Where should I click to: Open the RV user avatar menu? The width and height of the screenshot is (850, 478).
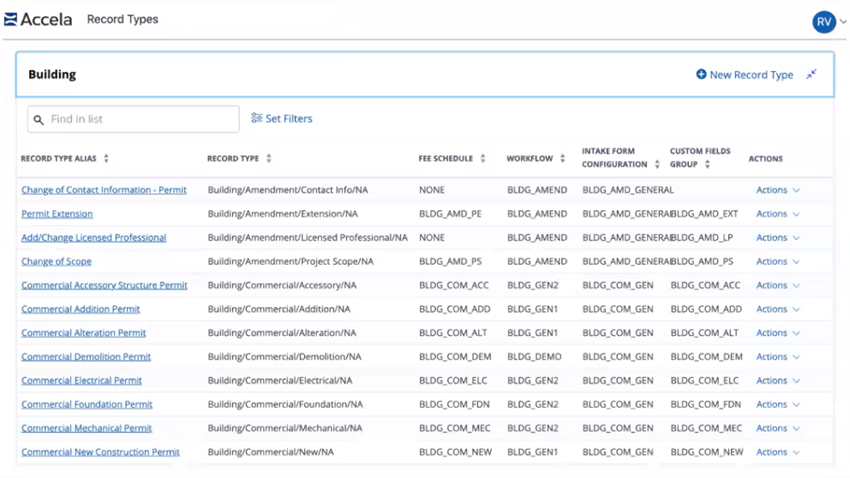[x=823, y=21]
